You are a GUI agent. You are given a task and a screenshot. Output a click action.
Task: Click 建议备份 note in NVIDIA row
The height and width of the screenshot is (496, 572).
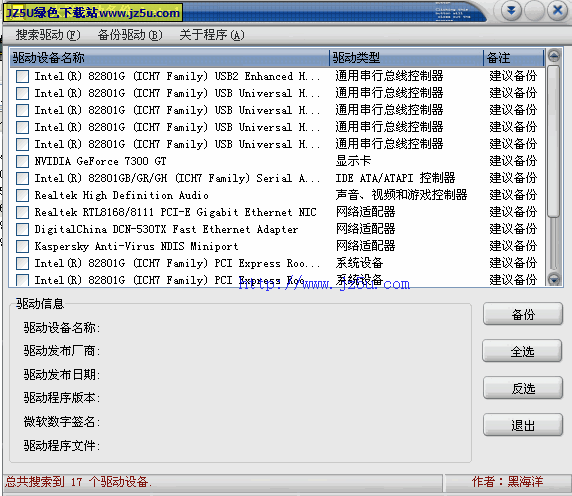point(513,161)
